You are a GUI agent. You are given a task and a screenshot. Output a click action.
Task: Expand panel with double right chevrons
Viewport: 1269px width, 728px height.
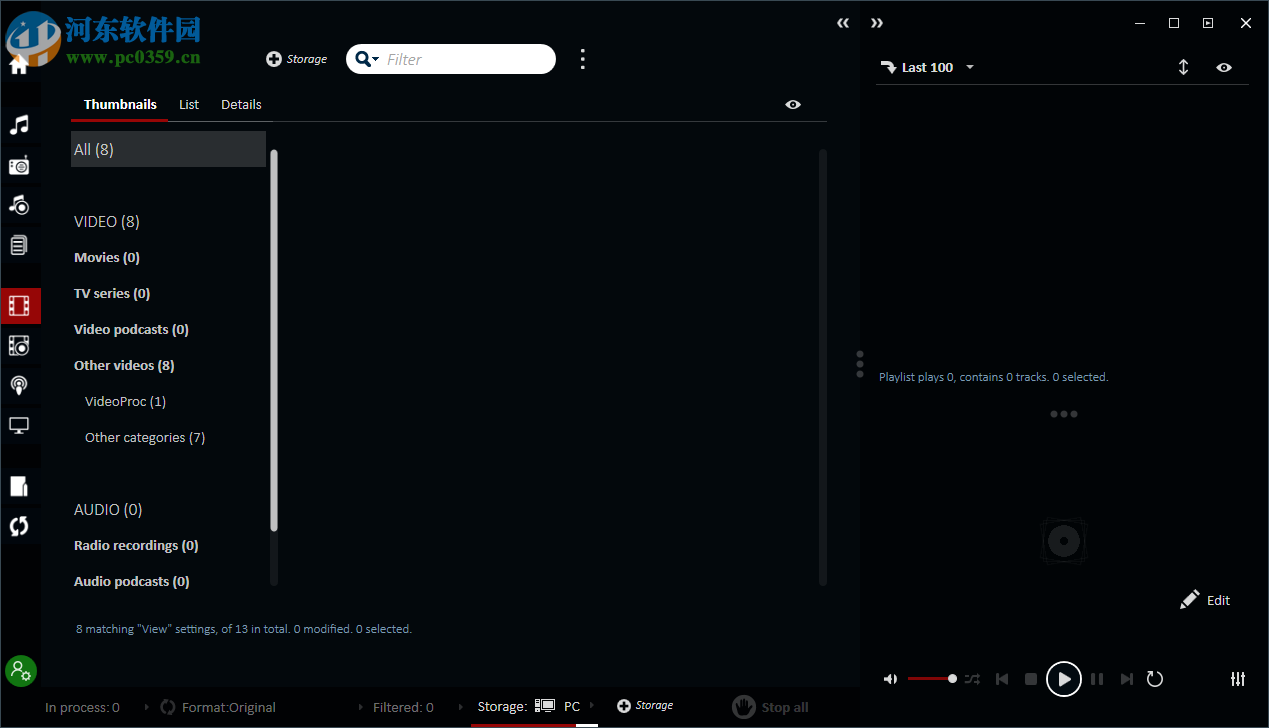877,23
